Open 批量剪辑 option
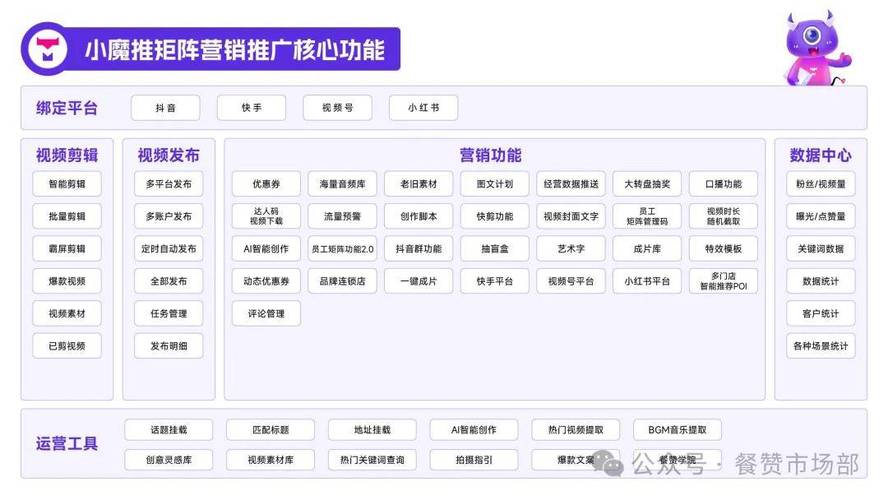The image size is (888, 500). pyautogui.click(x=67, y=216)
